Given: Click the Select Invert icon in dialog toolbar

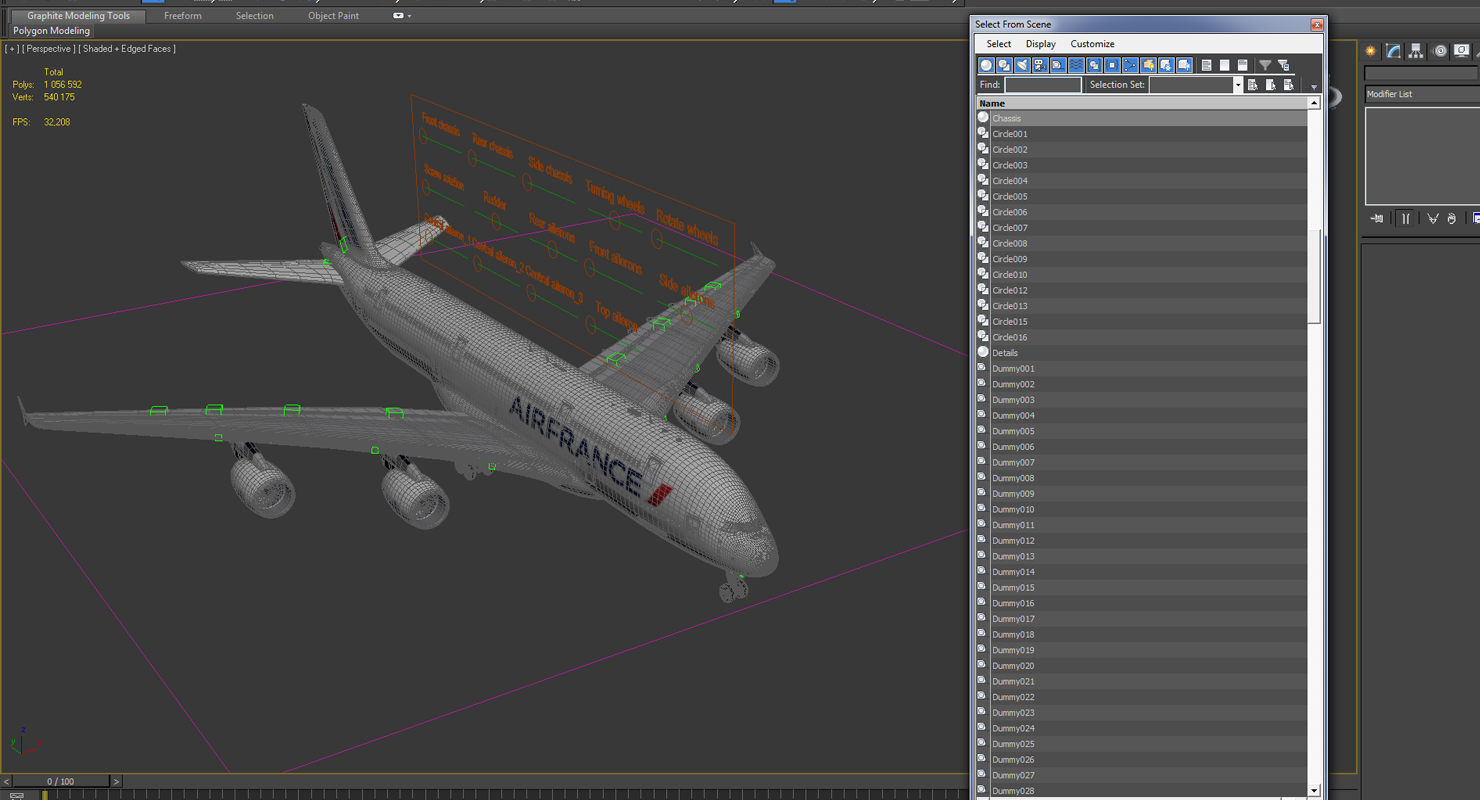Looking at the screenshot, I should click(1243, 65).
